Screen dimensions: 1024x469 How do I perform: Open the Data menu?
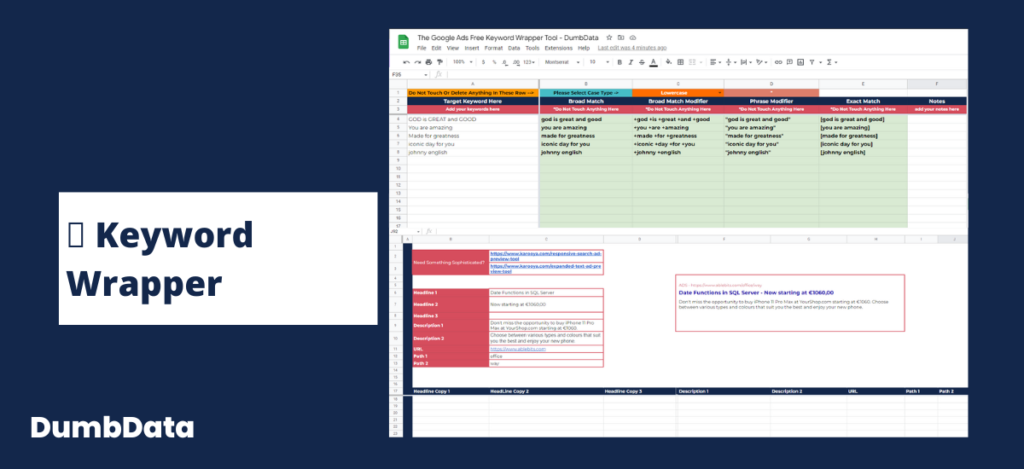[514, 48]
